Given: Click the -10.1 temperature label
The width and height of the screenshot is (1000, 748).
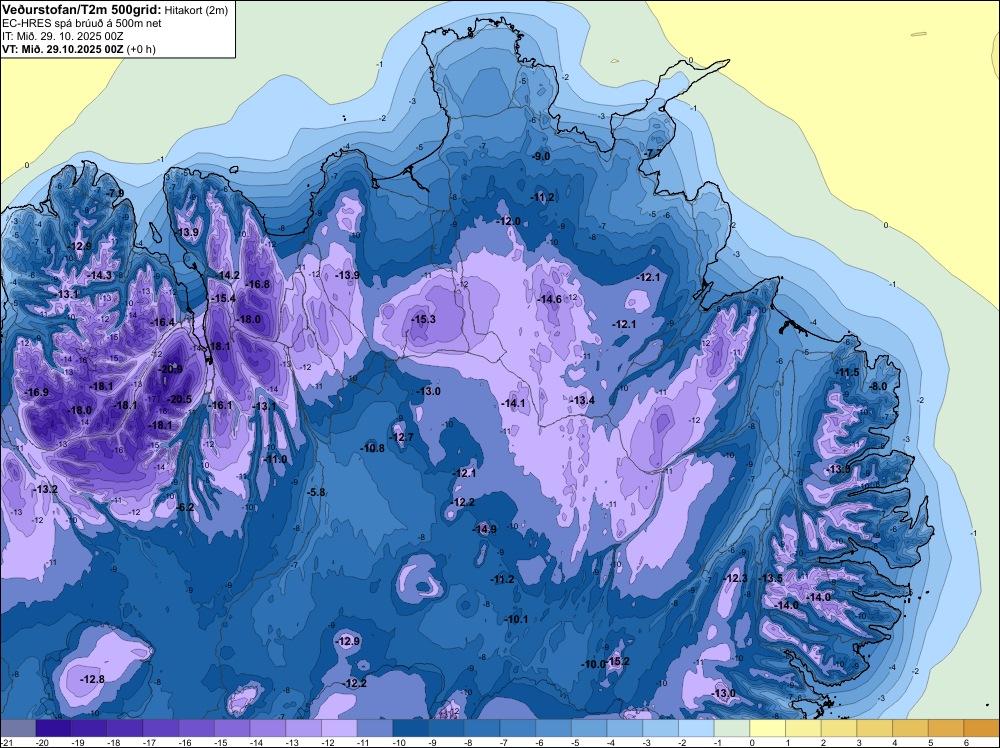Looking at the screenshot, I should [x=516, y=619].
